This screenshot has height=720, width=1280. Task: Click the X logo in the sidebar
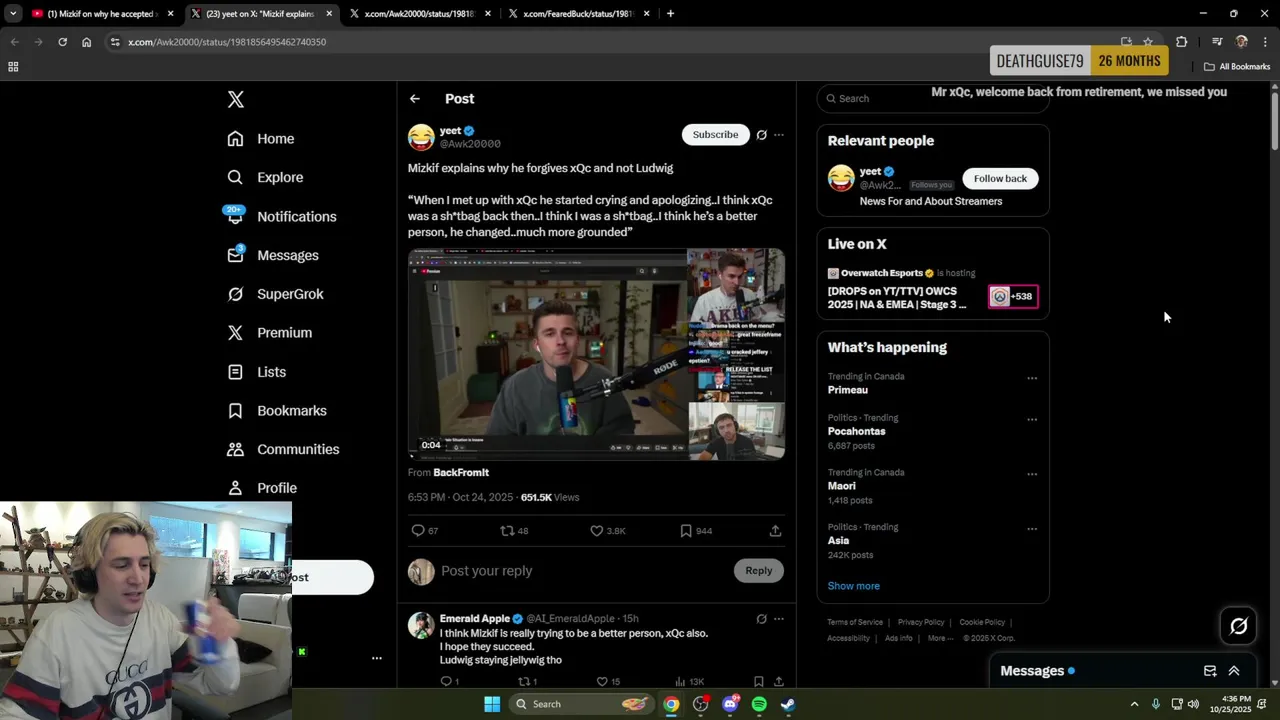pos(235,99)
